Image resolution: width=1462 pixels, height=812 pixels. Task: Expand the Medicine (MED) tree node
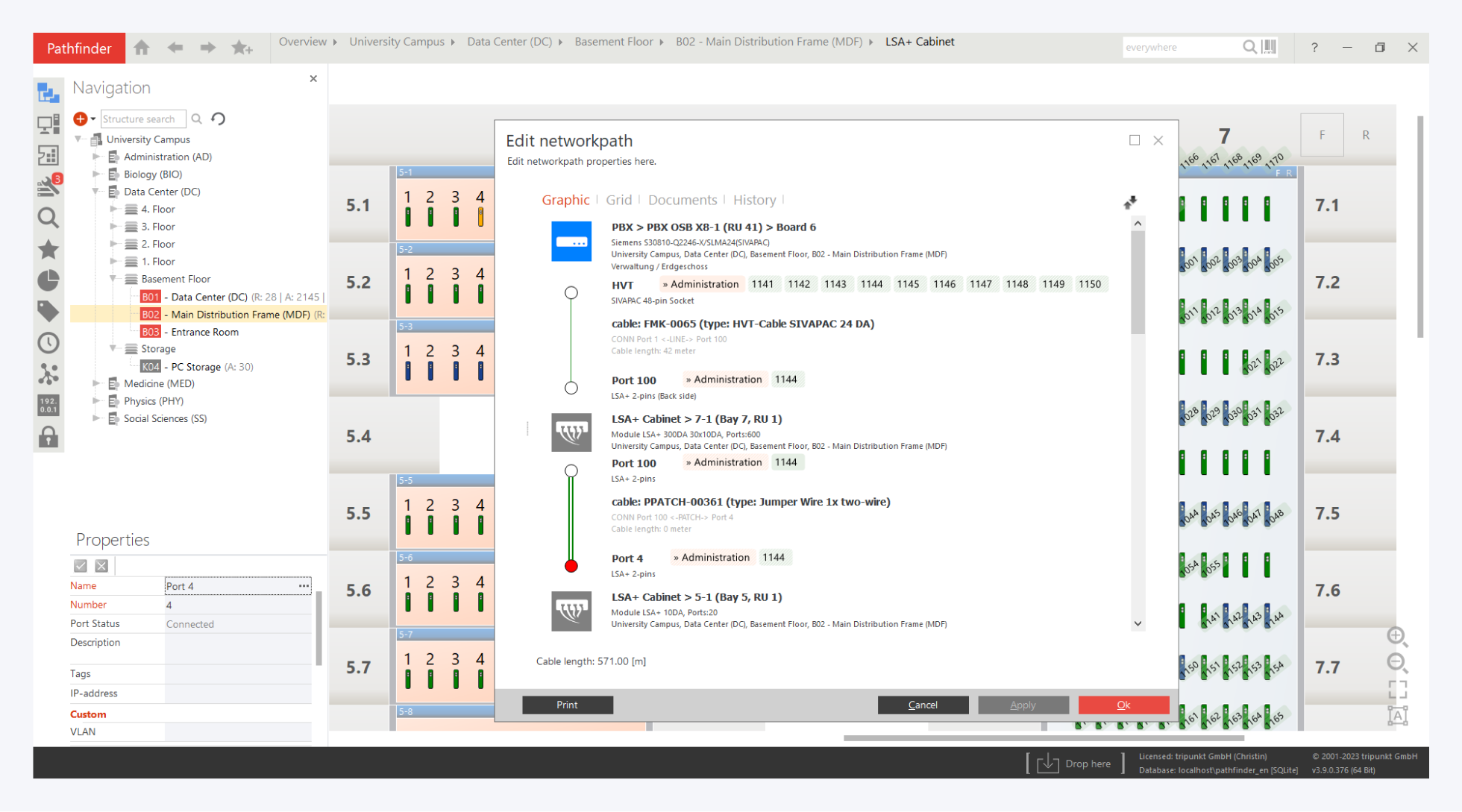pos(96,383)
